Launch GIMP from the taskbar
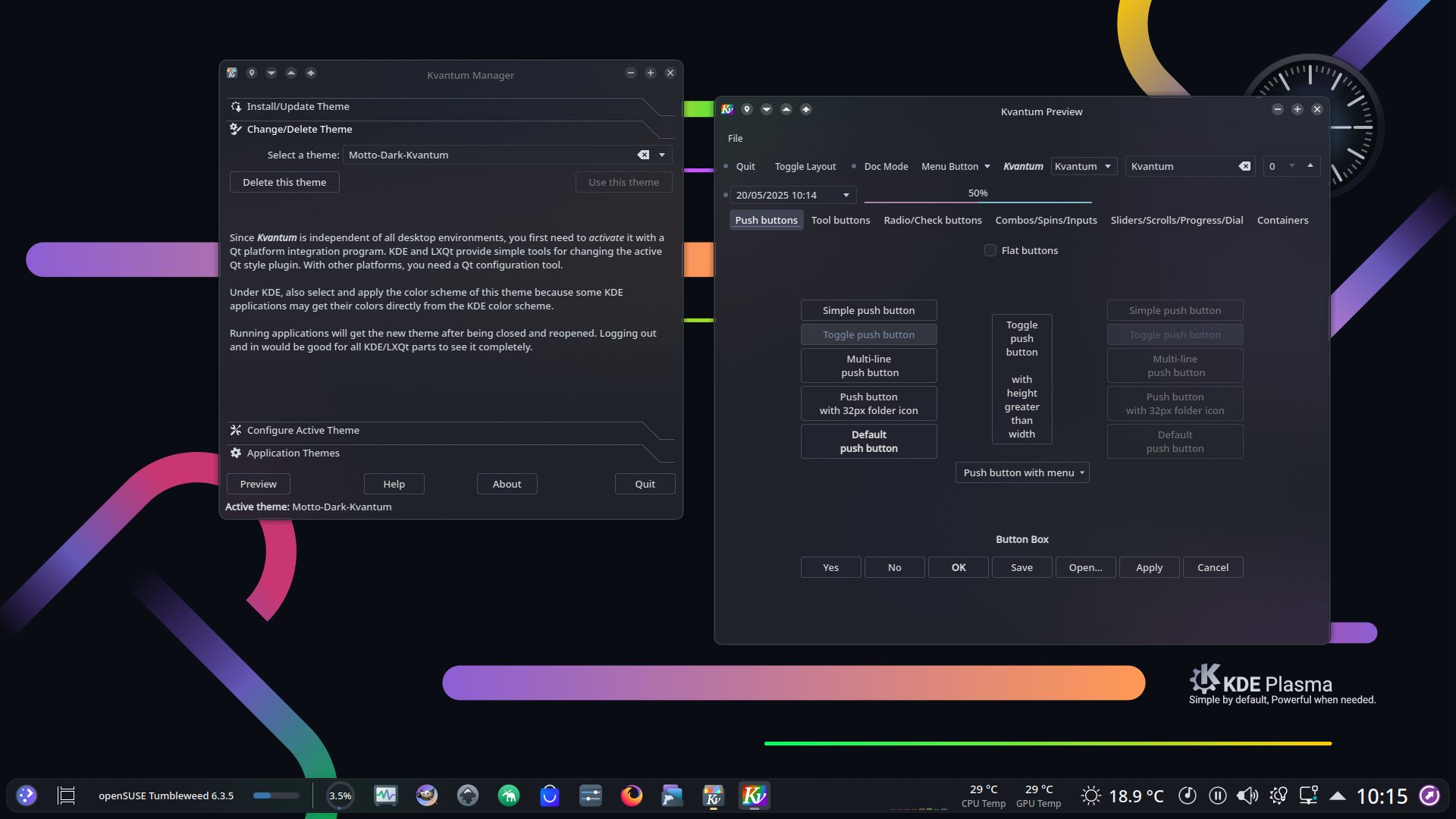Screen dimensions: 1456x819 [x=427, y=795]
